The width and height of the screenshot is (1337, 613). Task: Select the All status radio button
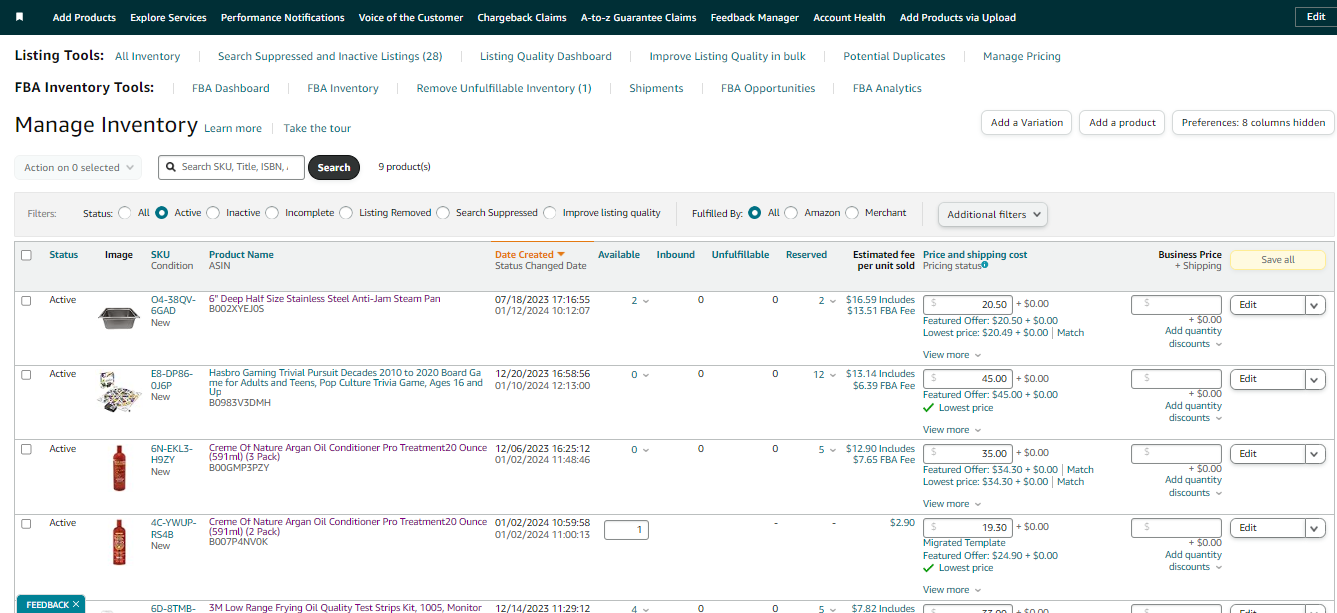[x=125, y=213]
